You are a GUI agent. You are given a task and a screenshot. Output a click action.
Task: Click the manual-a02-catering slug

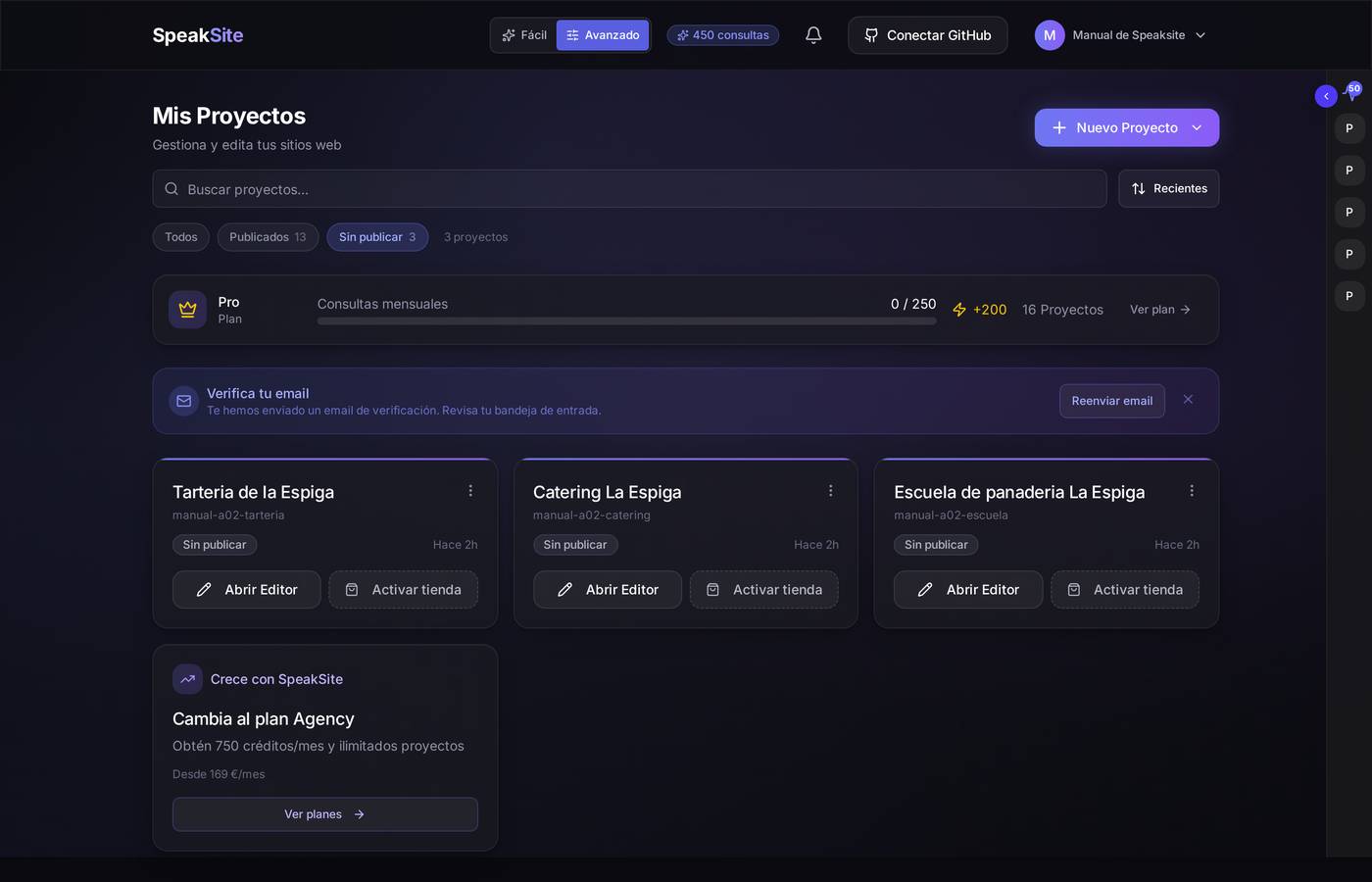592,515
